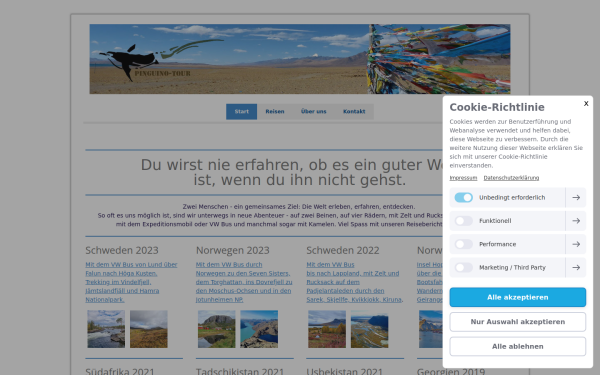The width and height of the screenshot is (600, 375).
Task: Expand Performance details arrow
Action: [x=576, y=244]
